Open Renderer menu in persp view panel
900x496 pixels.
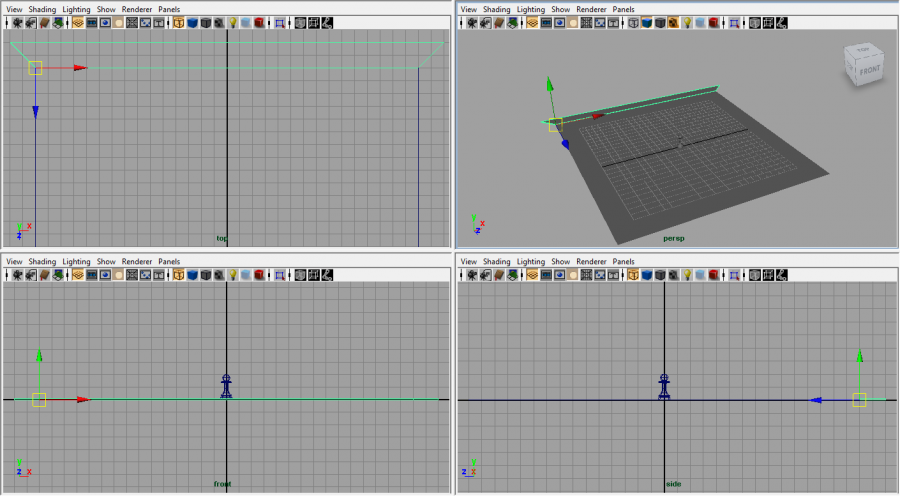coord(591,9)
